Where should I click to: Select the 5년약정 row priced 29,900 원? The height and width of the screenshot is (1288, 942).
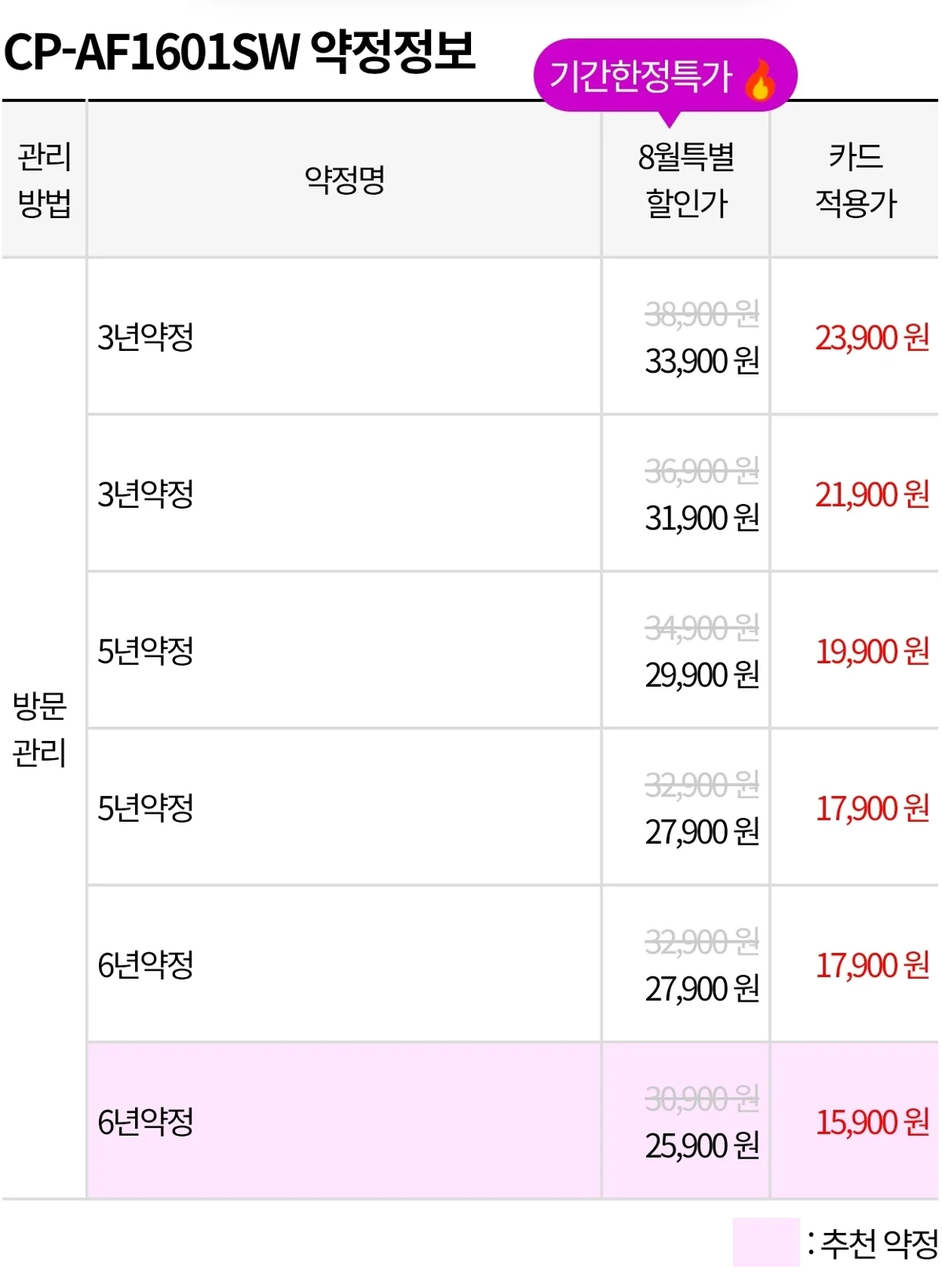coord(513,651)
